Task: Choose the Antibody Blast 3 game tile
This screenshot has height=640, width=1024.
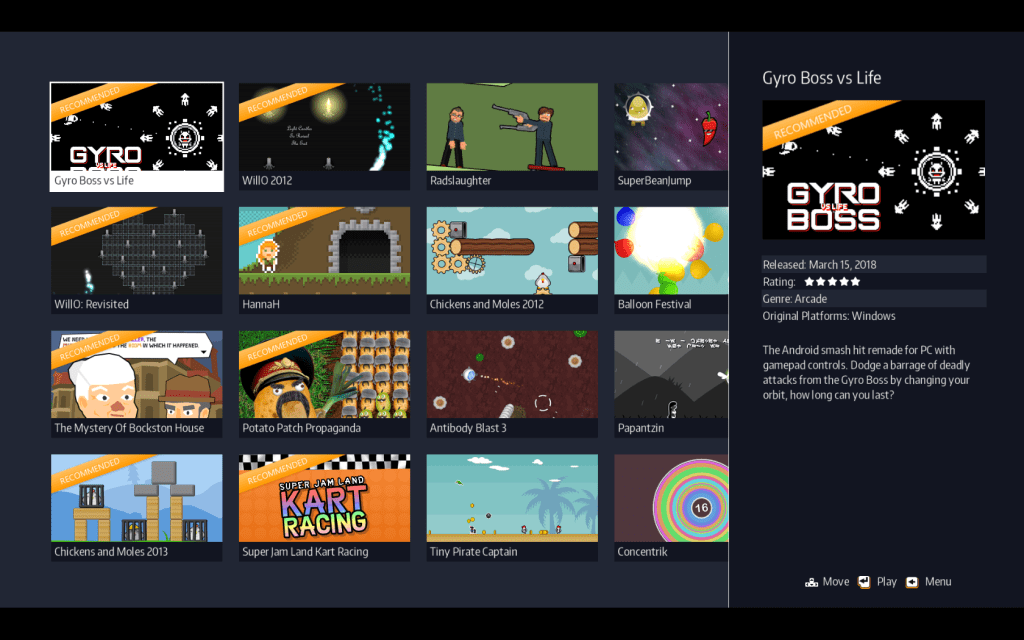Action: click(x=512, y=384)
